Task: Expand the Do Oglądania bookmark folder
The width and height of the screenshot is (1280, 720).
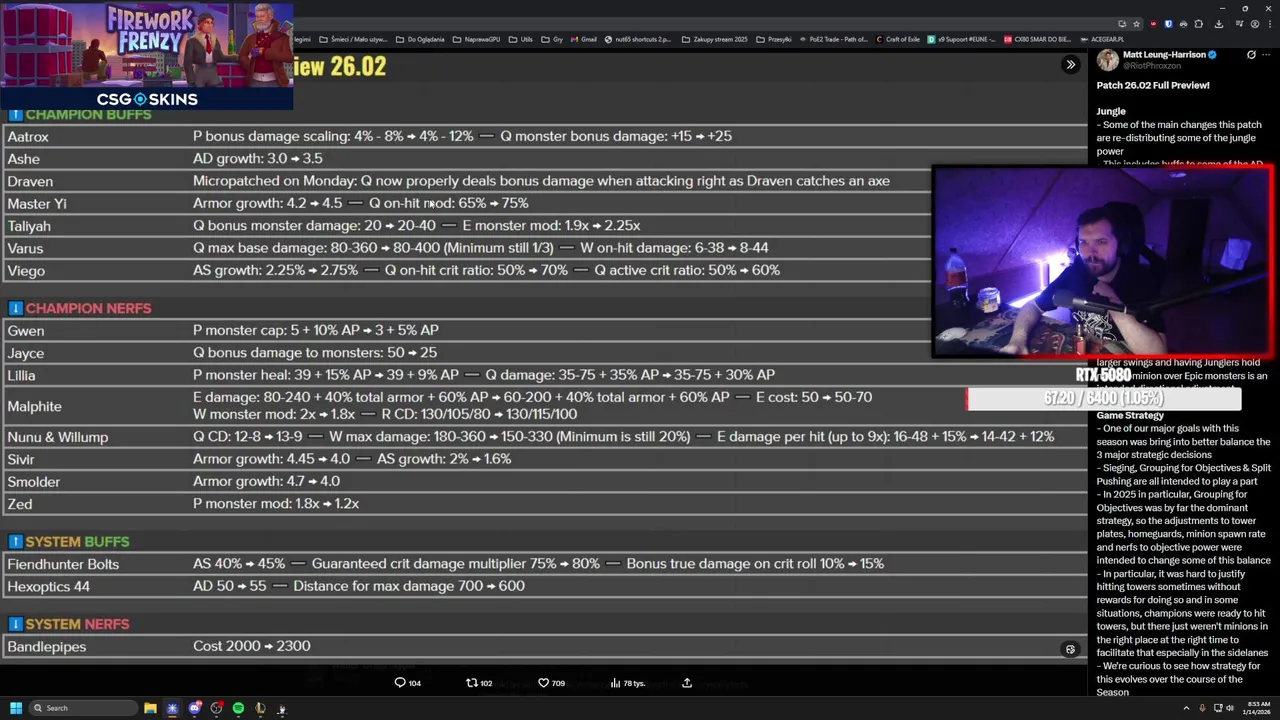Action: (x=420, y=40)
